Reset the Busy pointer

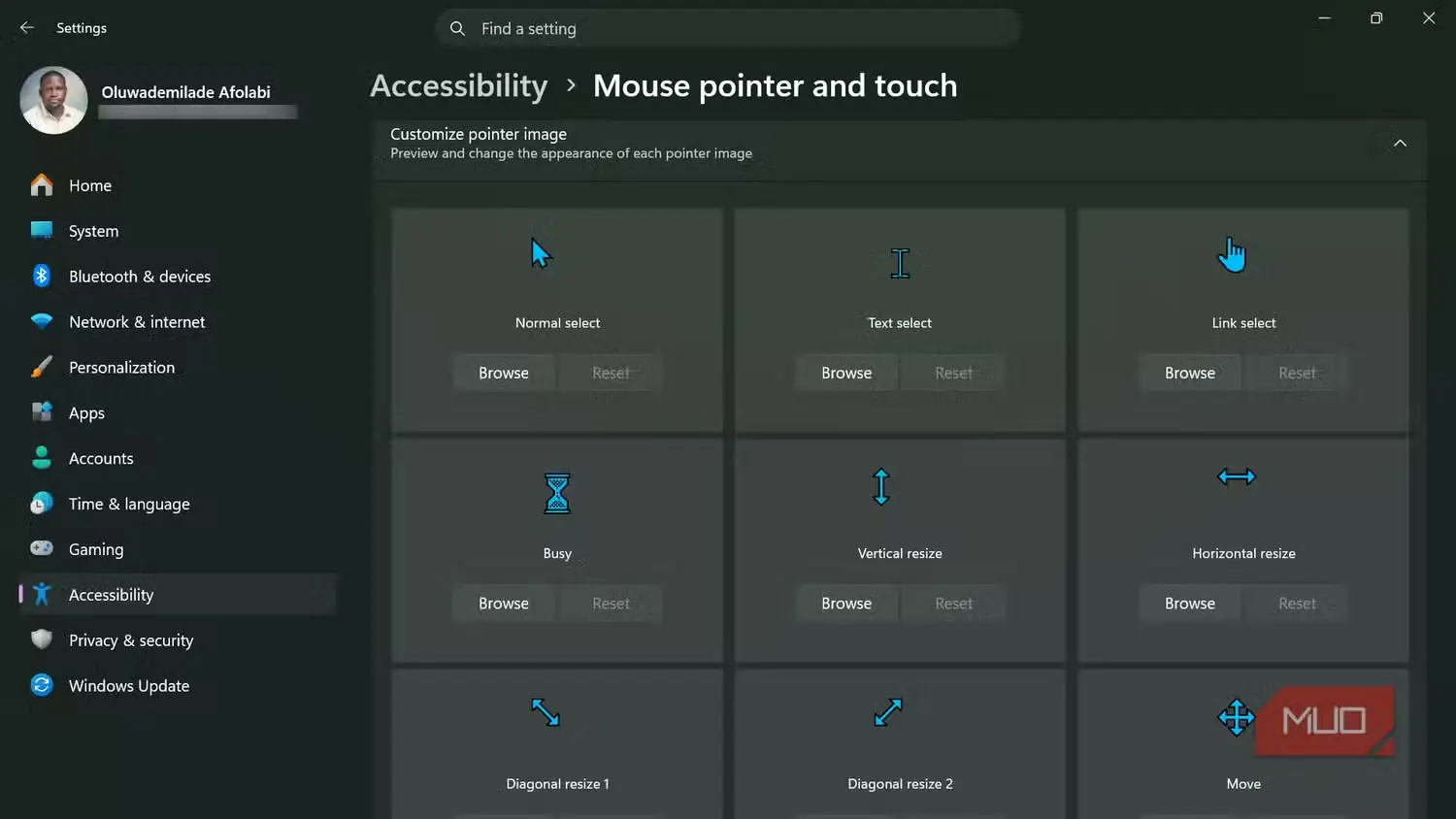[611, 604]
